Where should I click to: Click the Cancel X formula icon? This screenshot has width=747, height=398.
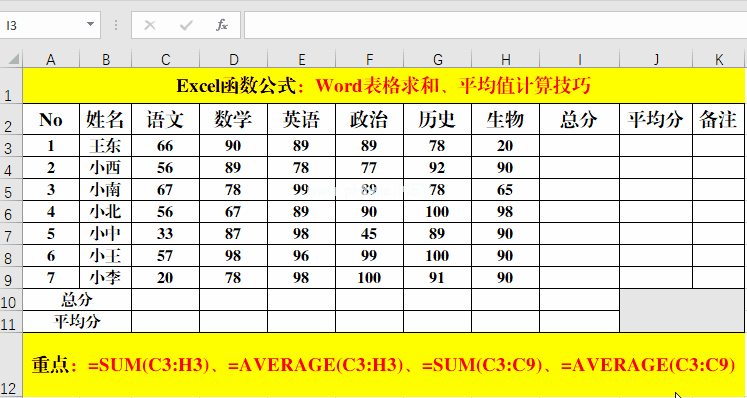(x=150, y=25)
